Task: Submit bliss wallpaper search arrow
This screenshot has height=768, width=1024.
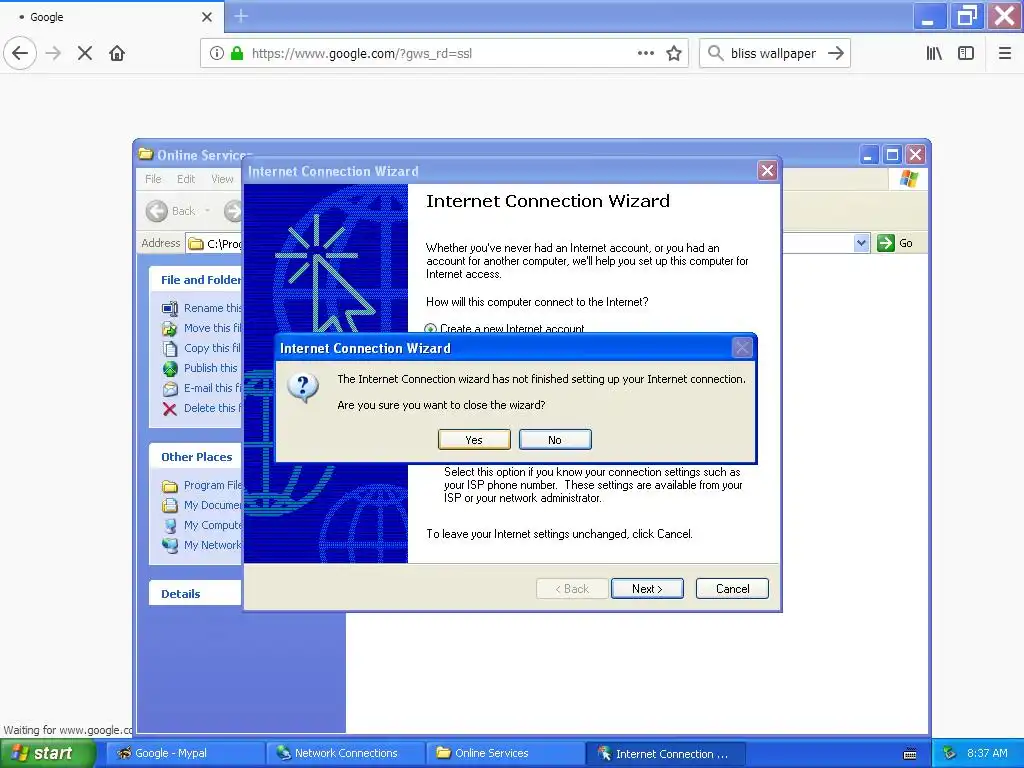Action: [x=836, y=53]
